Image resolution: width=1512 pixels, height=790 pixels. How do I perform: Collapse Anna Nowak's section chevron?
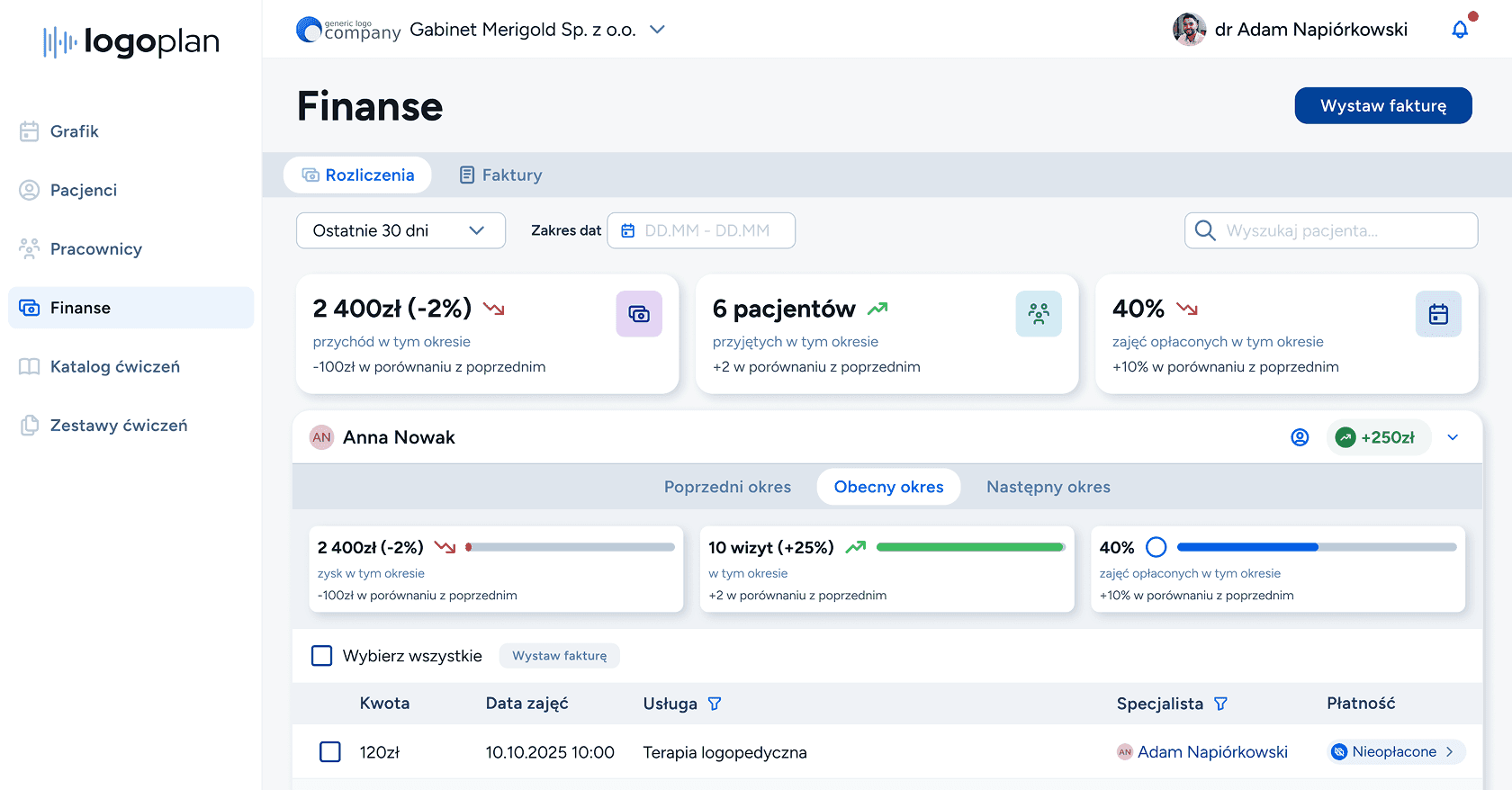[1453, 437]
